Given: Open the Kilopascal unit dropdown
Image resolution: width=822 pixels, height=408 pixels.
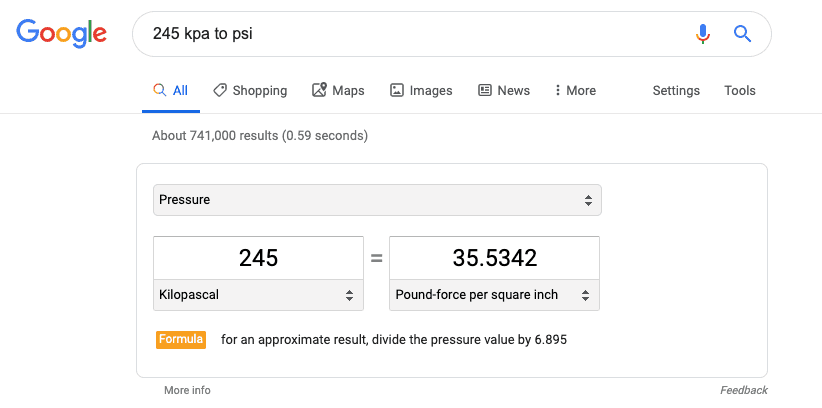Looking at the screenshot, I should 258,295.
